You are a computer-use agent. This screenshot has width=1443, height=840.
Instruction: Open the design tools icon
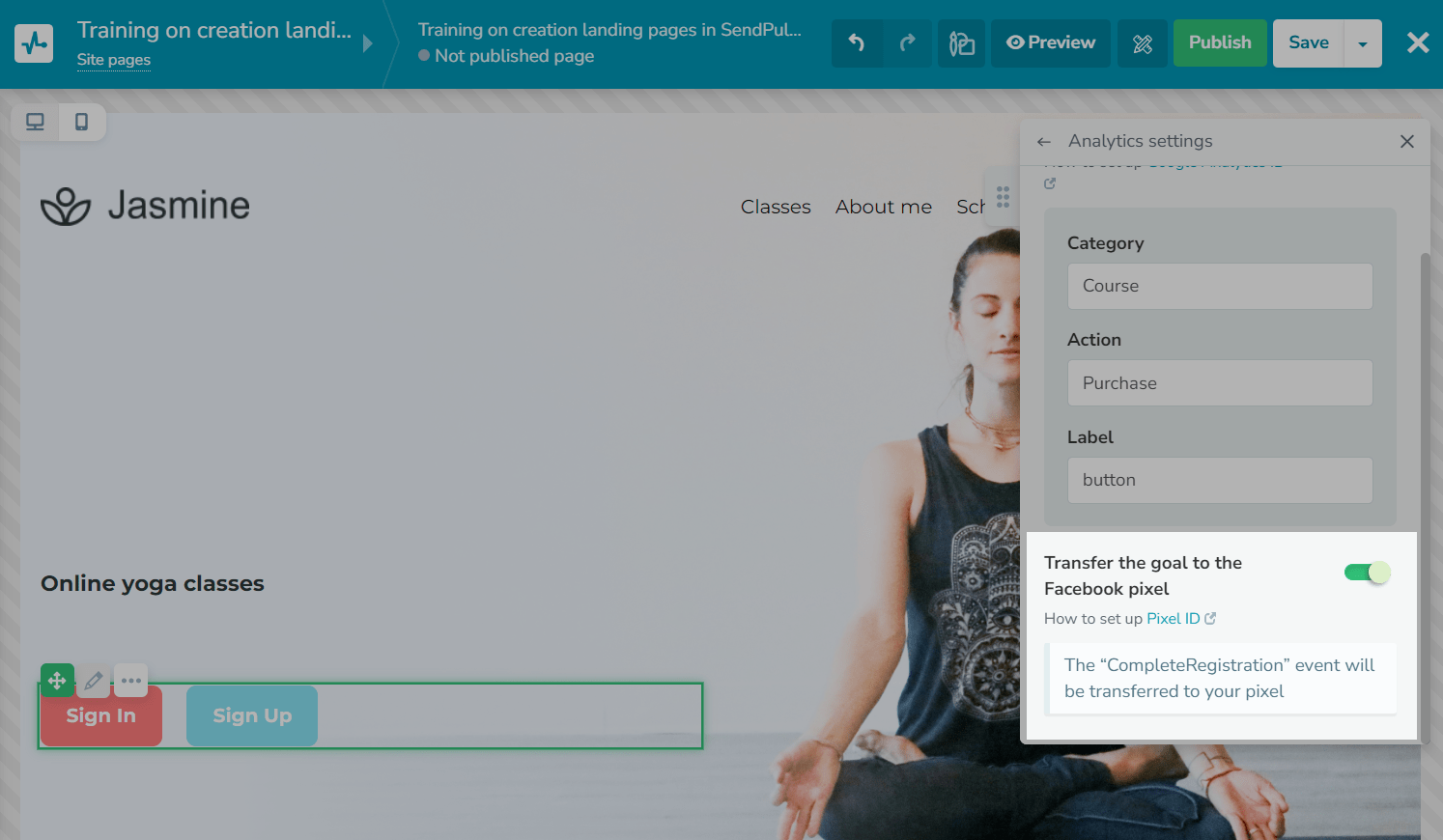(1142, 43)
